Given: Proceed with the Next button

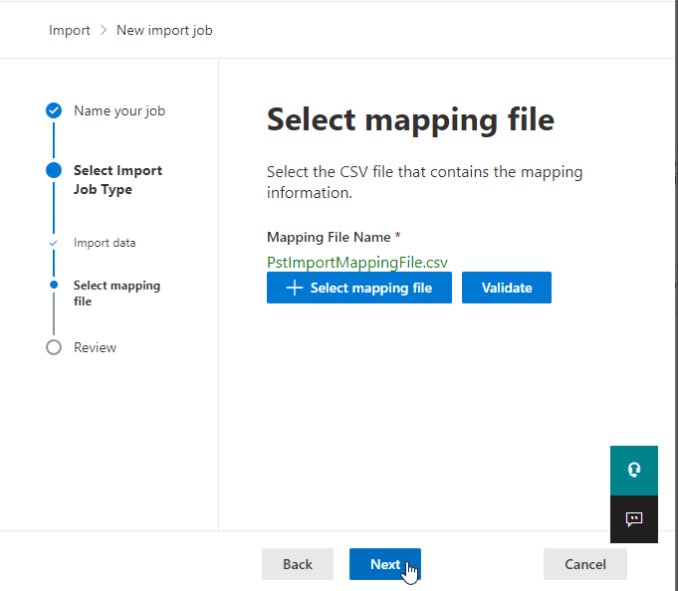Looking at the screenshot, I should (x=385, y=564).
